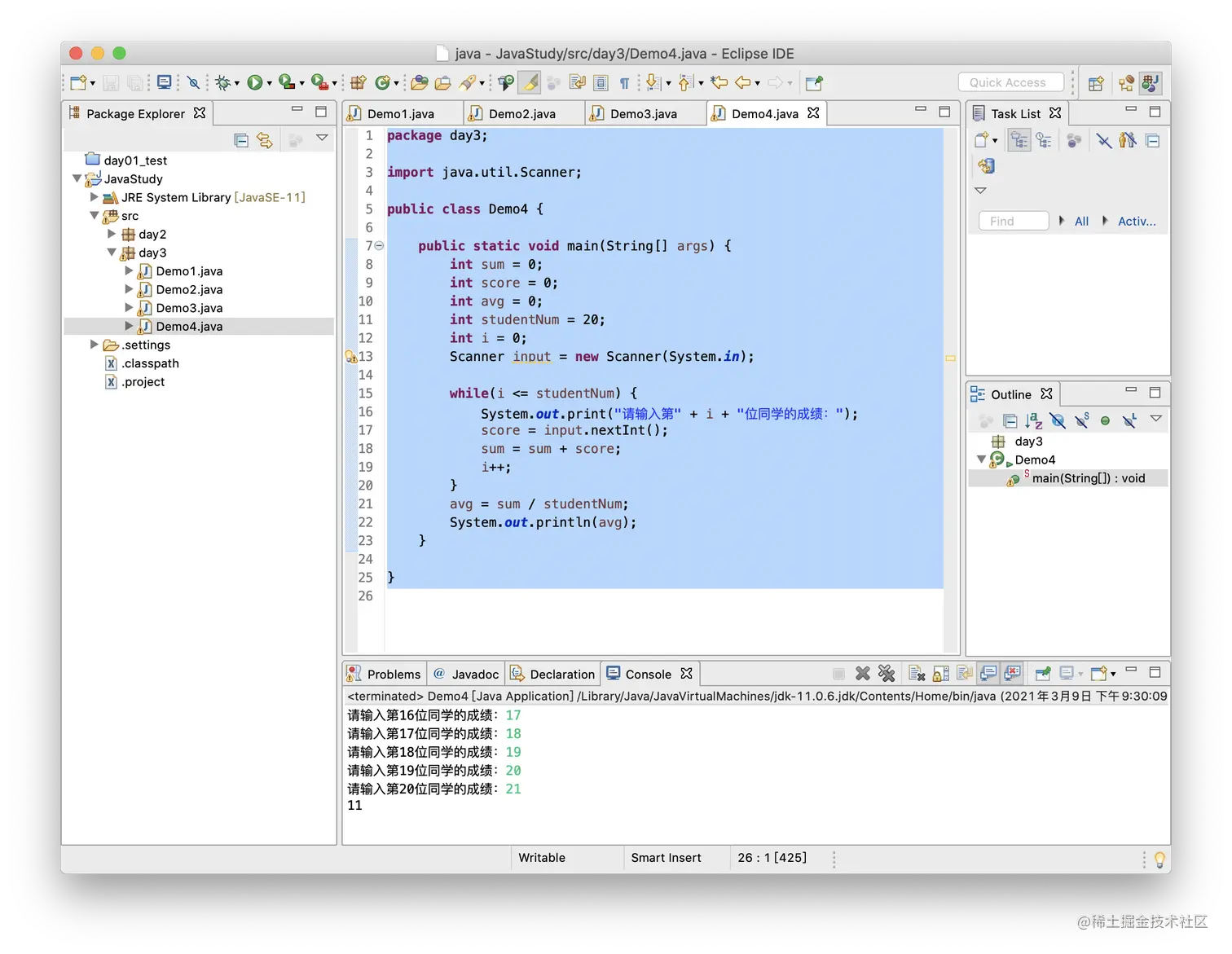Viewport: 1232px width, 954px height.
Task: Expand the day2 package node
Action: click(x=112, y=234)
